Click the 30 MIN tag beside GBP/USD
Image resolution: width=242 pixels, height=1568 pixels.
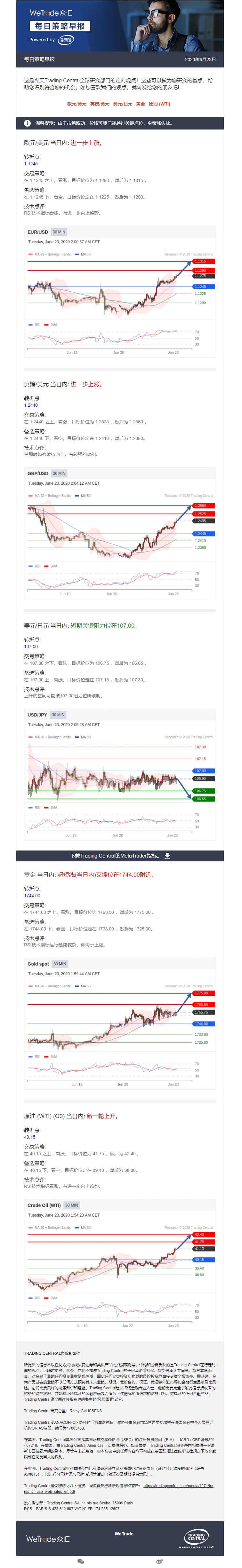click(59, 473)
